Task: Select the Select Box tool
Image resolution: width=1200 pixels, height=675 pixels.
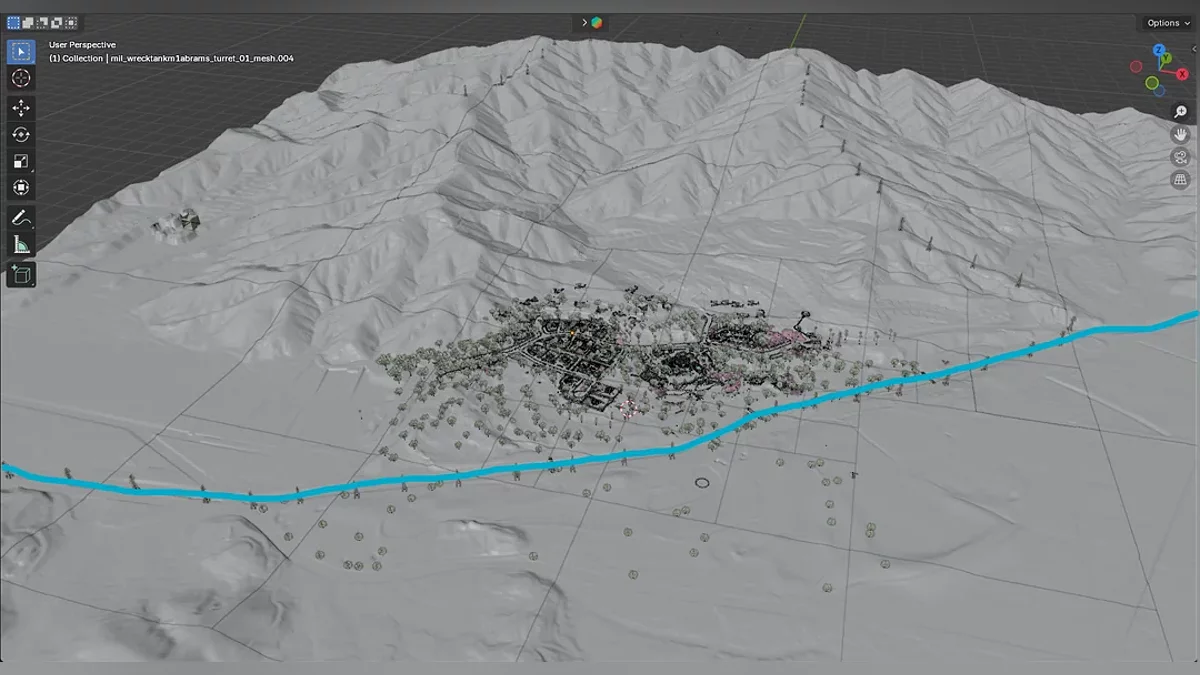Action: [21, 51]
